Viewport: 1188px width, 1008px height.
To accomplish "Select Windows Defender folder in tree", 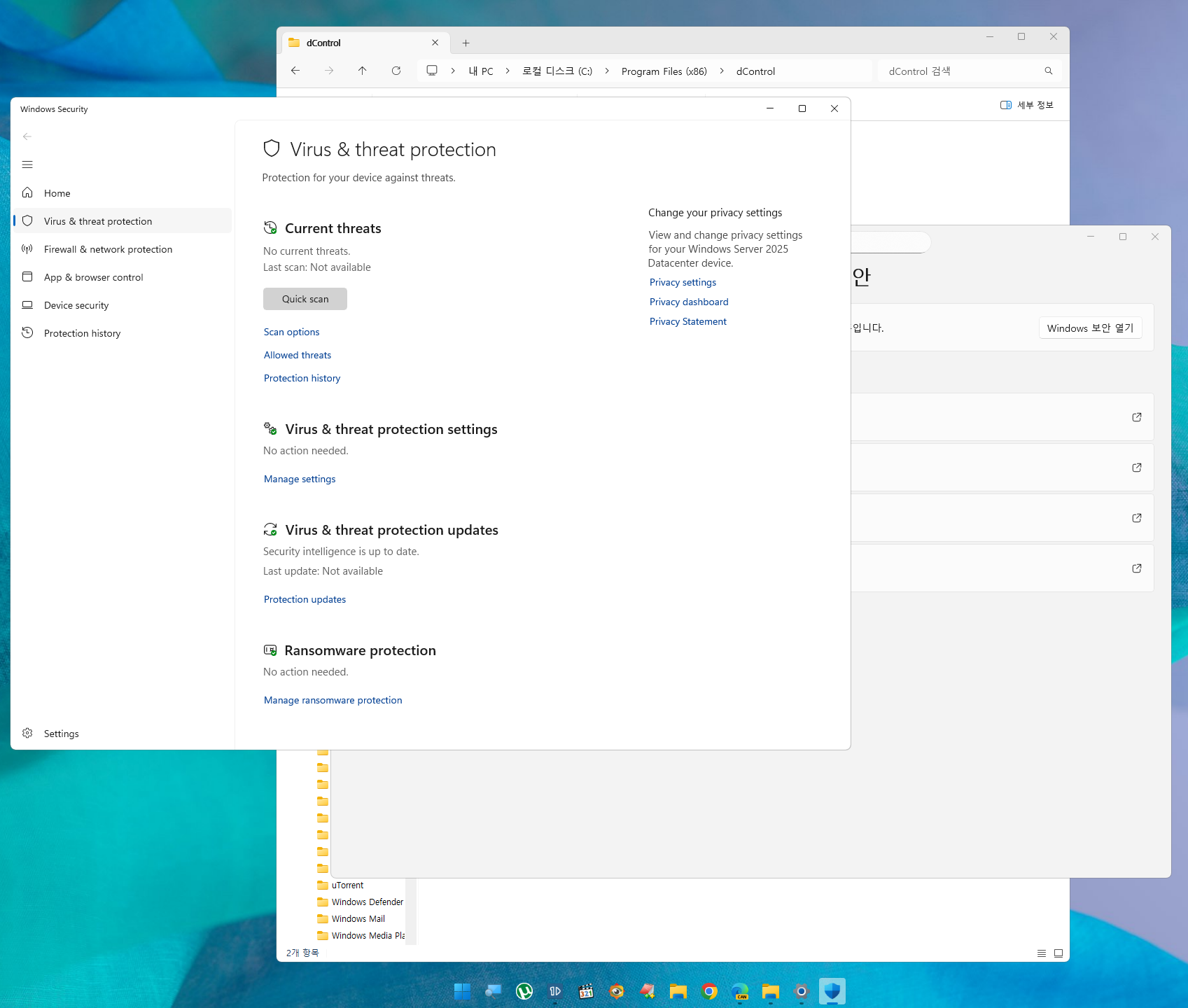I will point(360,902).
